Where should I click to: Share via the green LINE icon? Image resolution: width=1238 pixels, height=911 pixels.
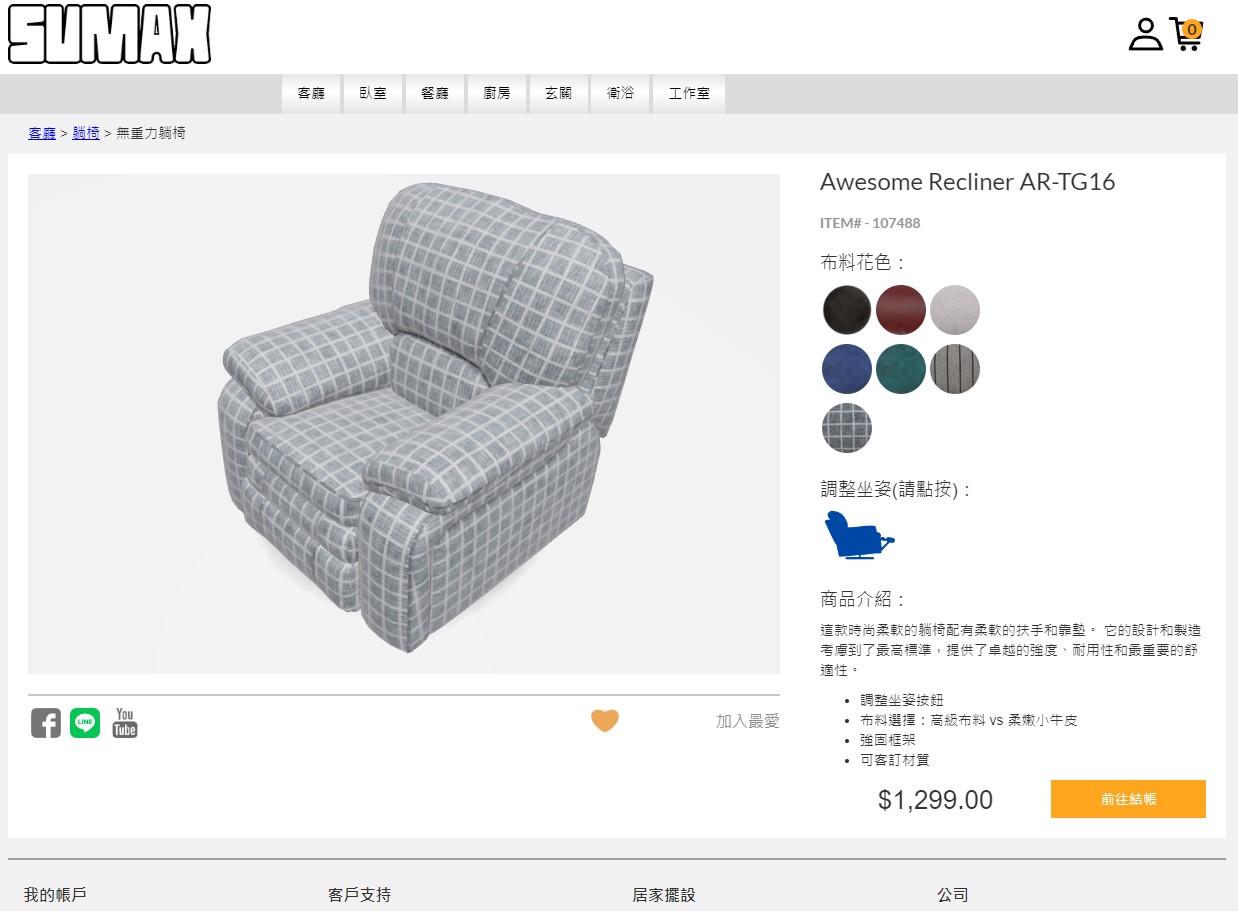[85, 723]
